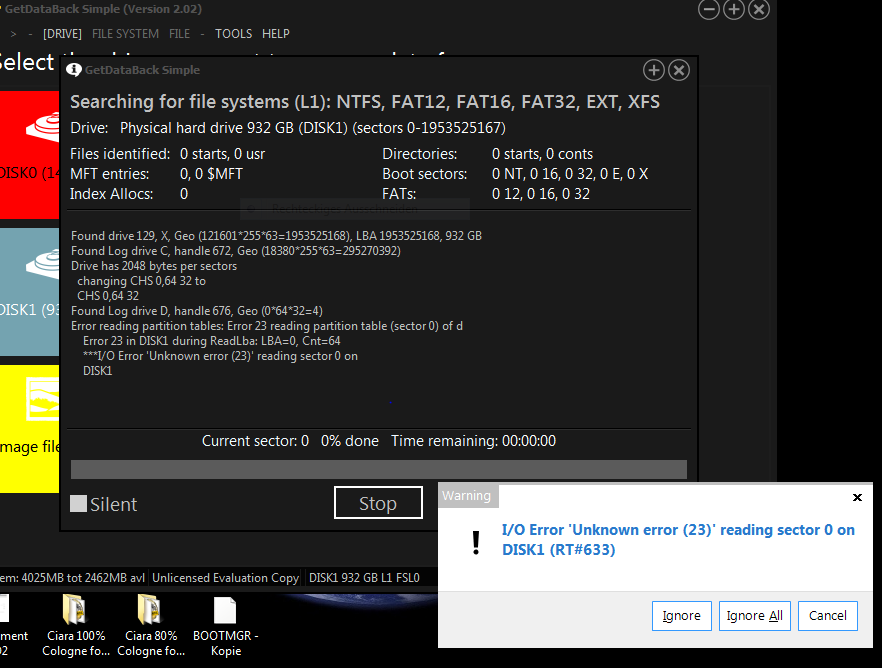Open the BOOTMGR - Kopie file
The width and height of the screenshot is (882, 668).
226,625
